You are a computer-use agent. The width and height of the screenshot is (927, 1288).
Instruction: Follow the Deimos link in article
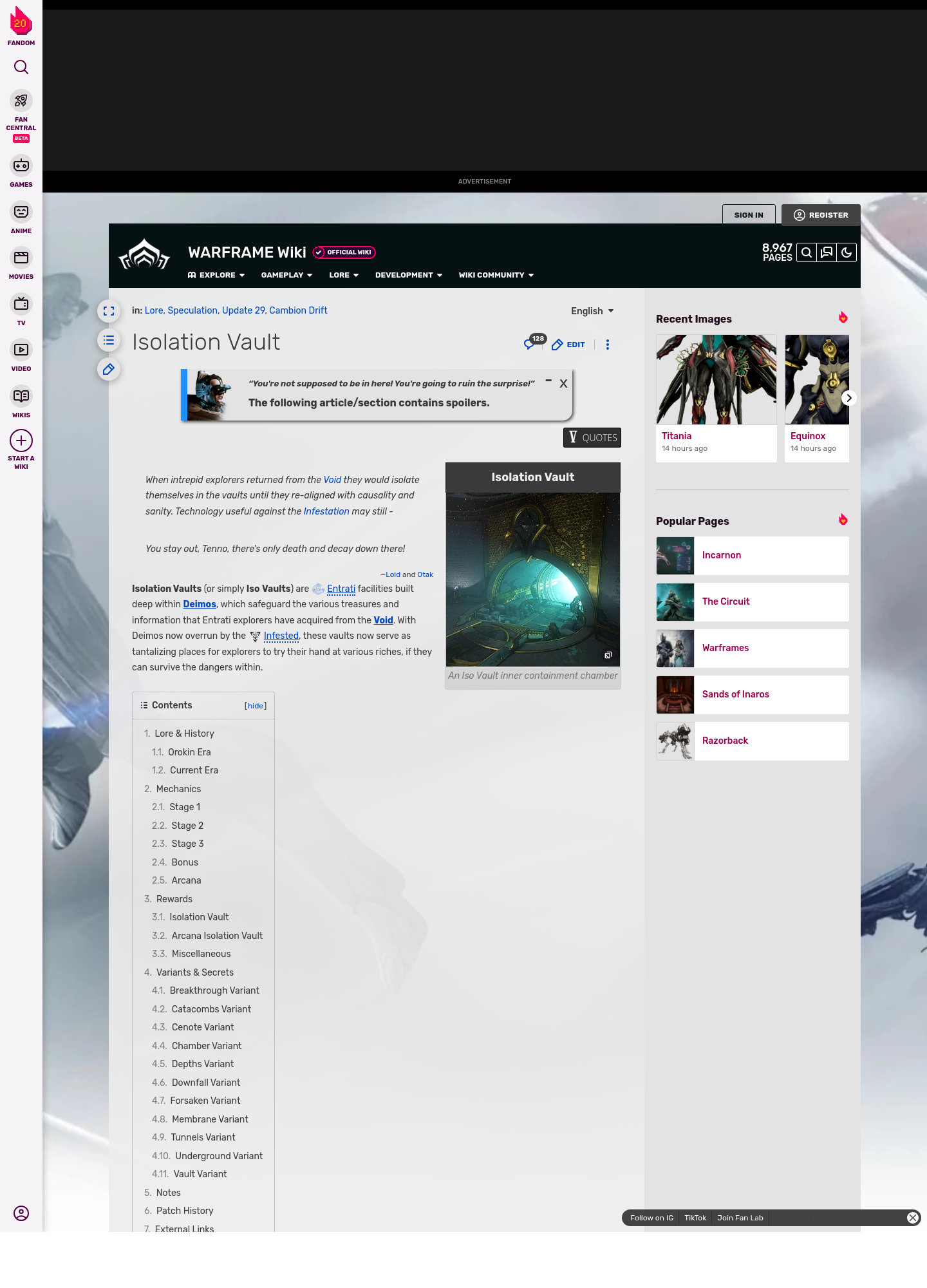200,604
